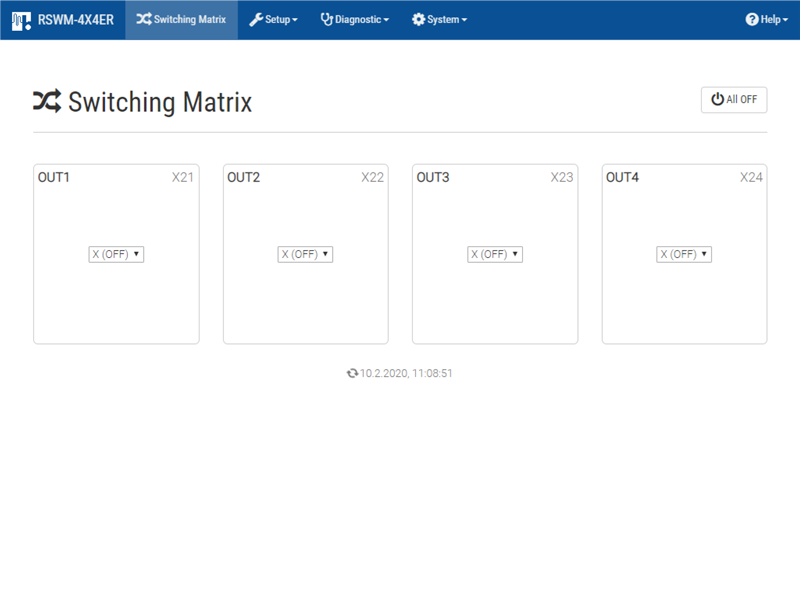Click the OUT1 panel title
The image size is (800, 598).
54,178
